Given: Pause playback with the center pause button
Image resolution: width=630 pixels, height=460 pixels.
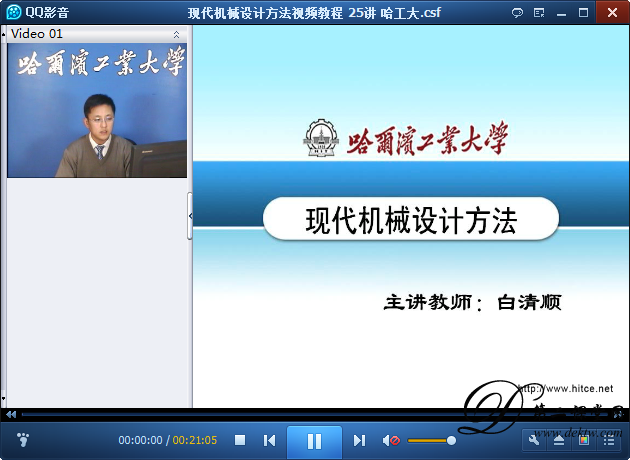Looking at the screenshot, I should 314,441.
